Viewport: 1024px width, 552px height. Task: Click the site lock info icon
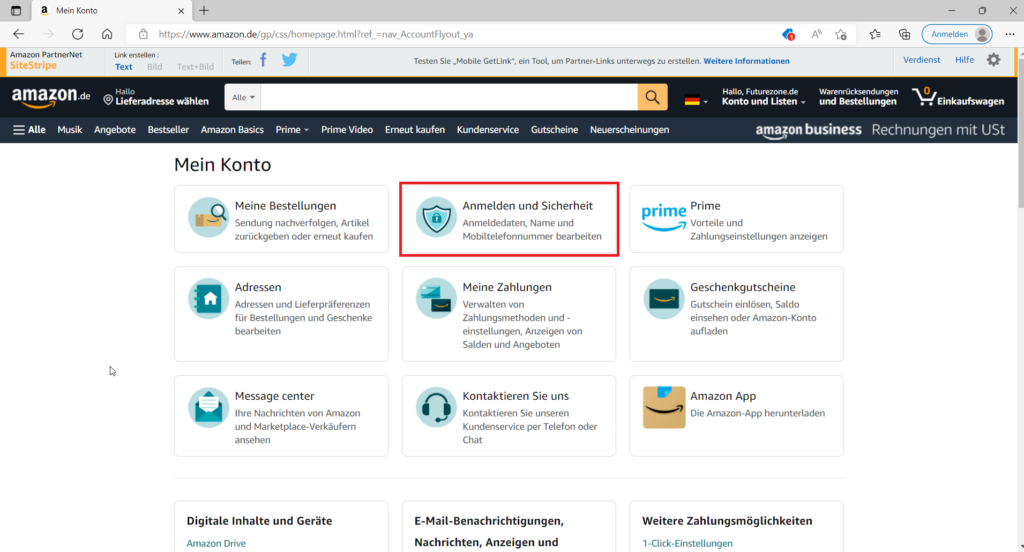tap(143, 34)
